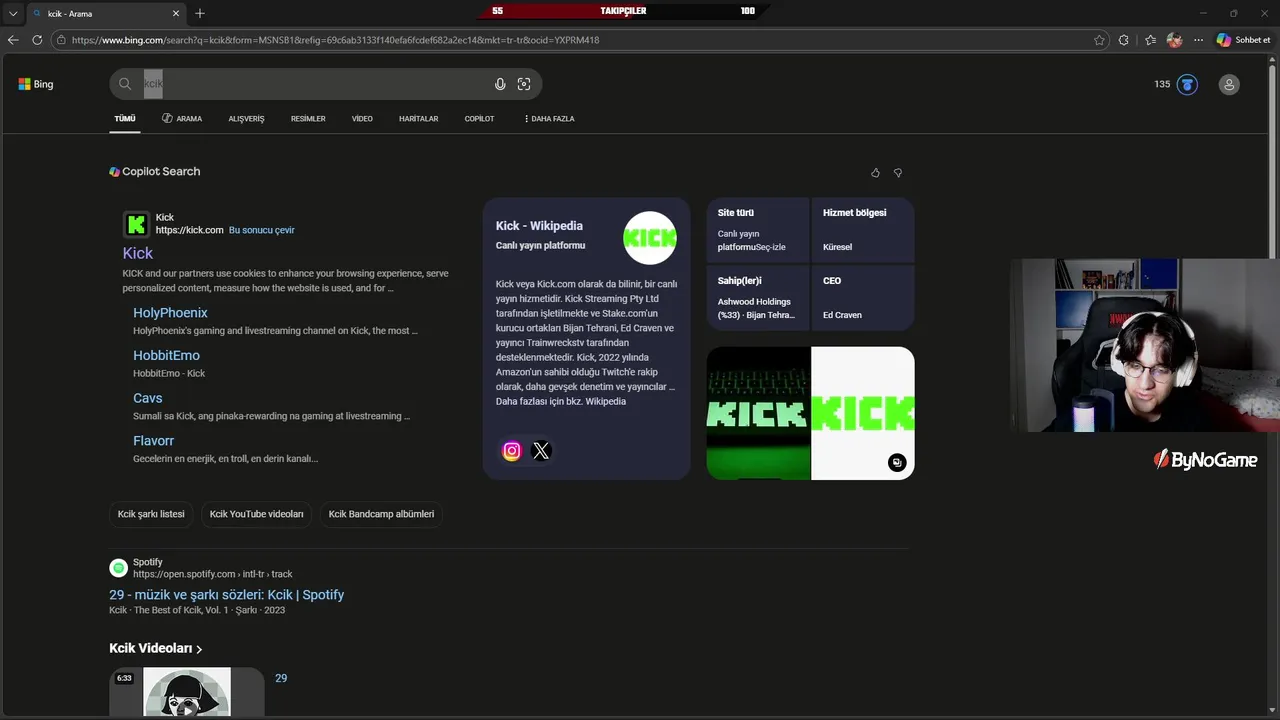
Task: Open the tab list chevron in the title bar
Action: (13, 13)
